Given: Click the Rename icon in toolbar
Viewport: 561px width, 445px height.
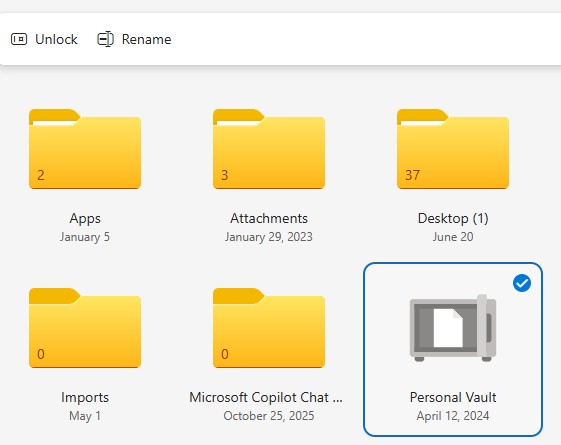Looking at the screenshot, I should pyautogui.click(x=106, y=39).
